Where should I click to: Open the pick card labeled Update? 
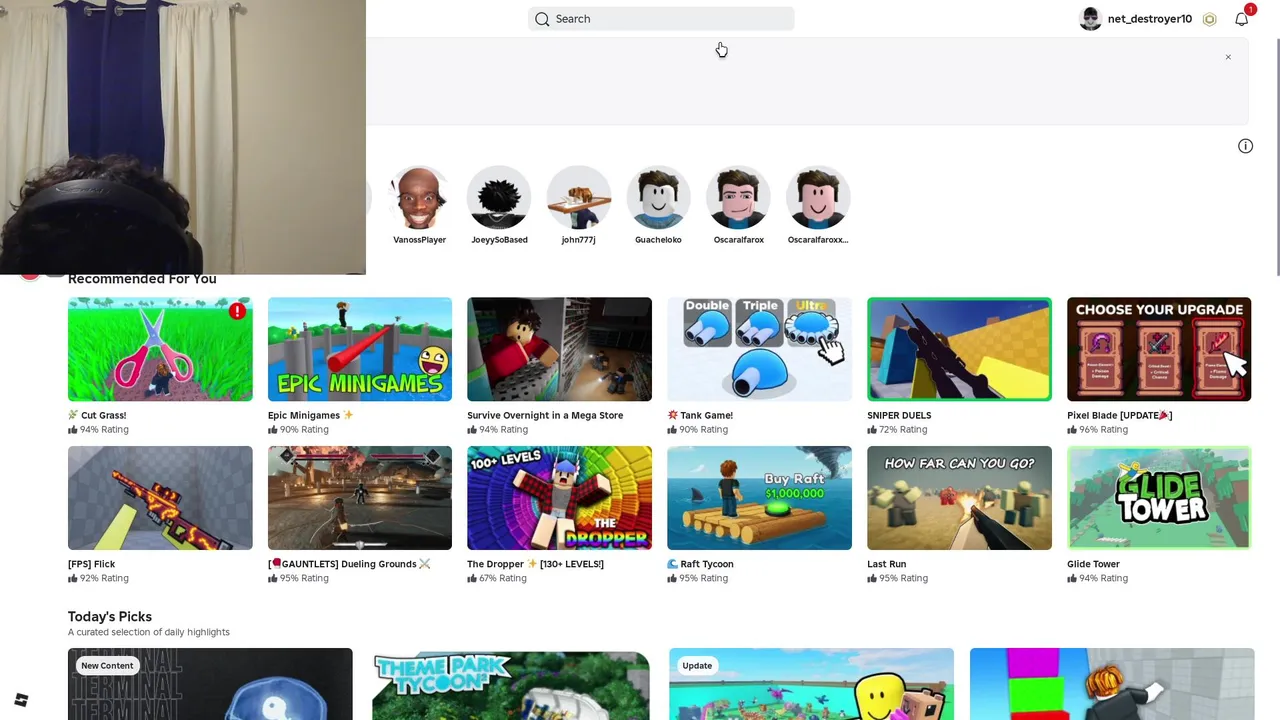pyautogui.click(x=811, y=684)
